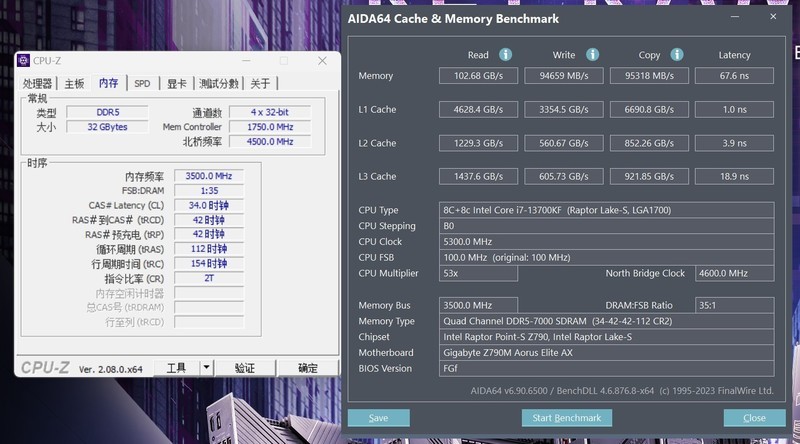Click the Memory Copy value 95318 MB/s

(649, 76)
